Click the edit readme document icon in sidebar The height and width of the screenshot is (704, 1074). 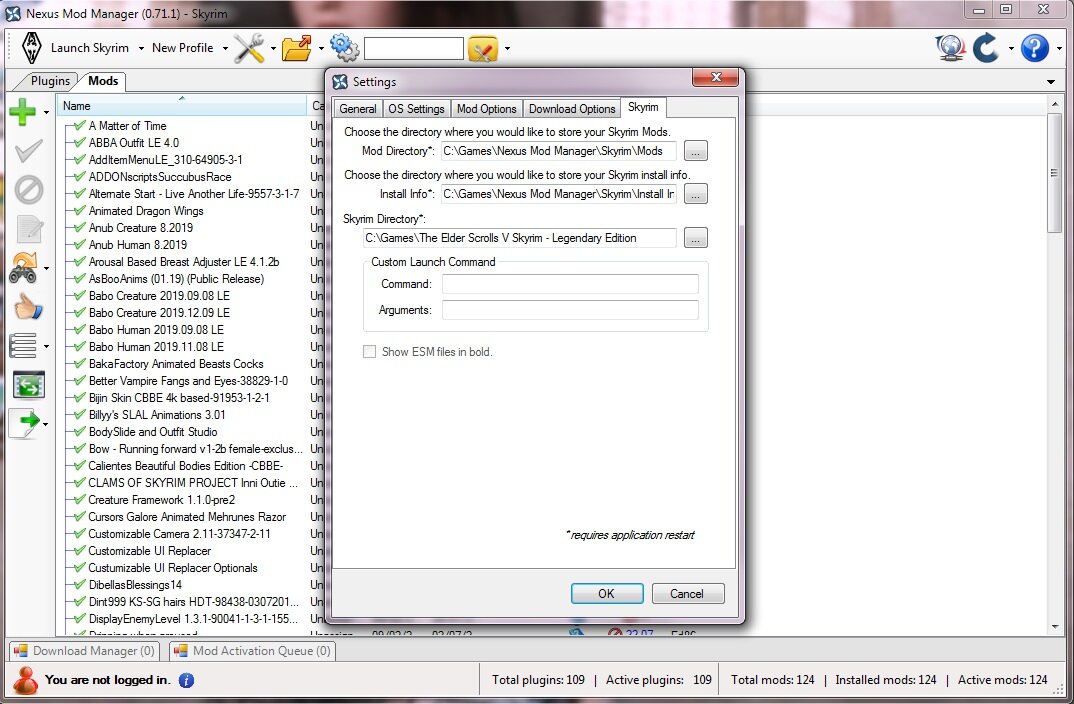click(x=29, y=229)
